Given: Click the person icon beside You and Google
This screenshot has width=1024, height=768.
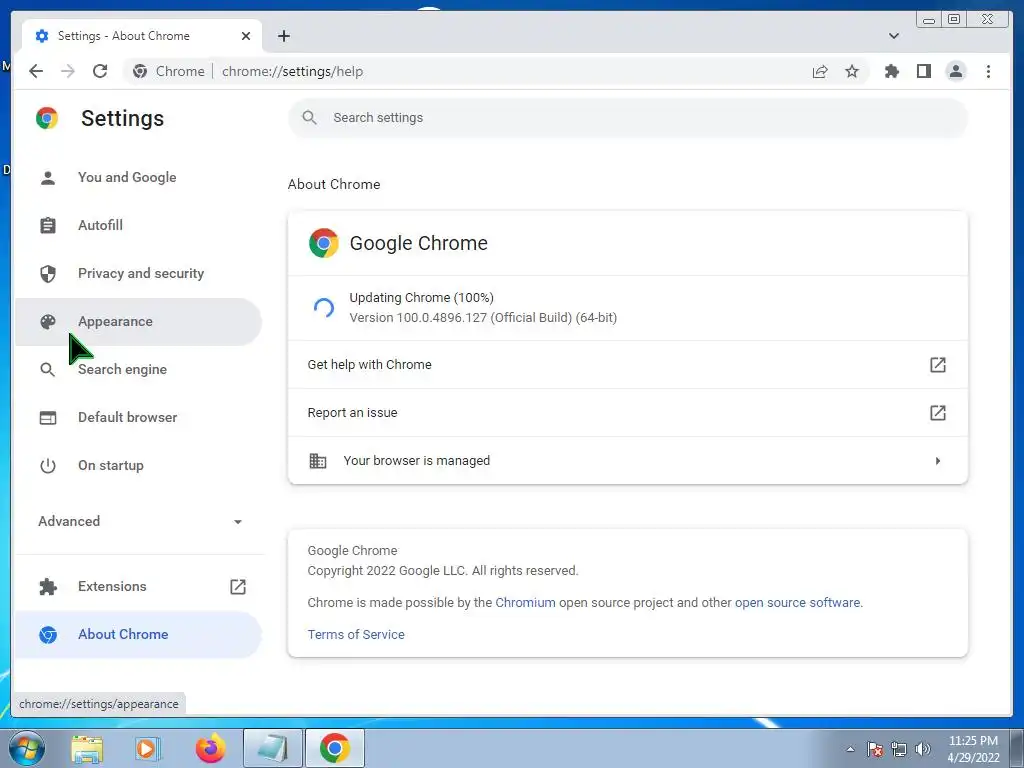Looking at the screenshot, I should [48, 178].
